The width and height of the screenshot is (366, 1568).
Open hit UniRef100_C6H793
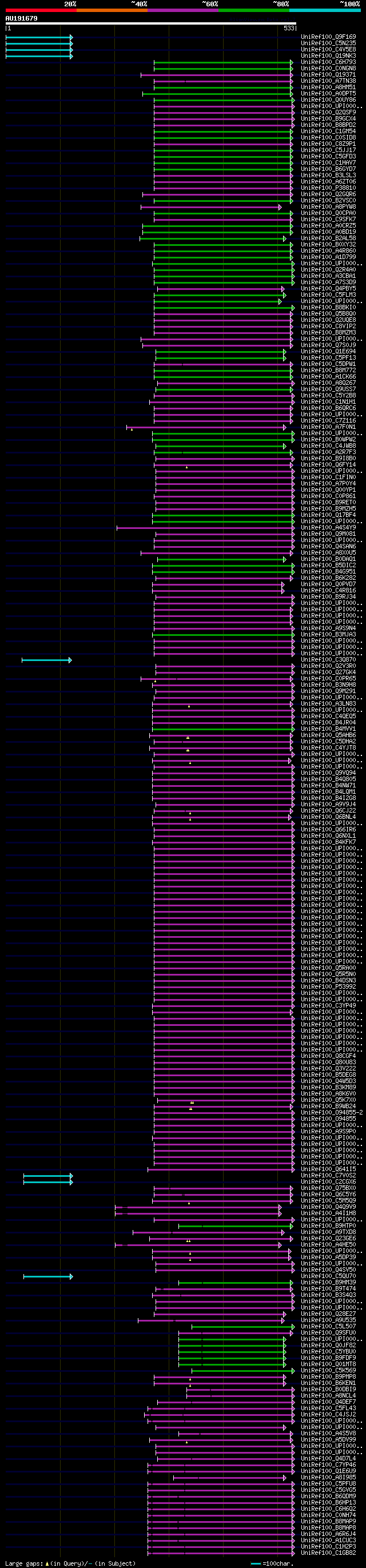328,62
